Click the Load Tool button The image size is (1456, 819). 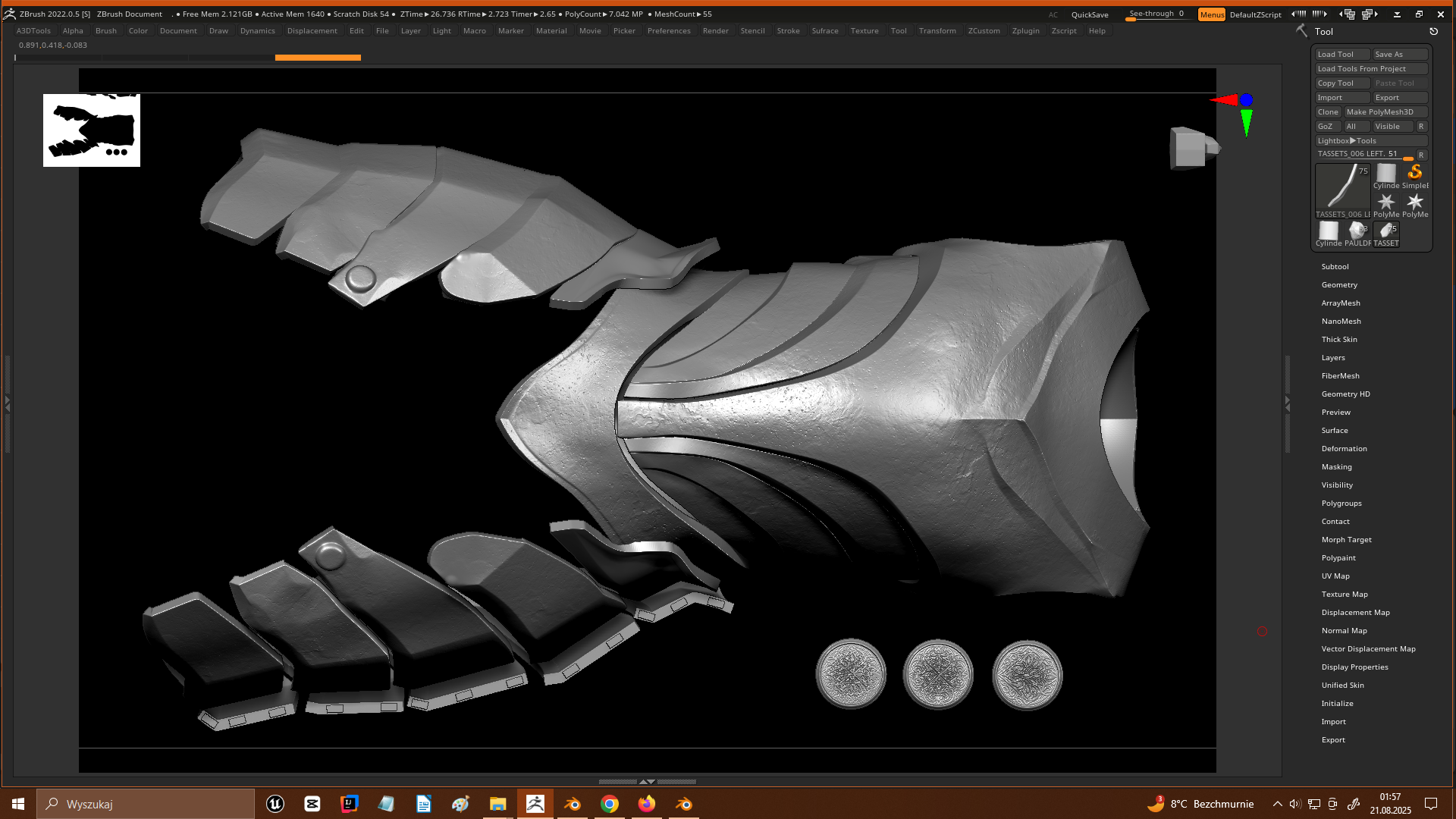tap(1342, 55)
